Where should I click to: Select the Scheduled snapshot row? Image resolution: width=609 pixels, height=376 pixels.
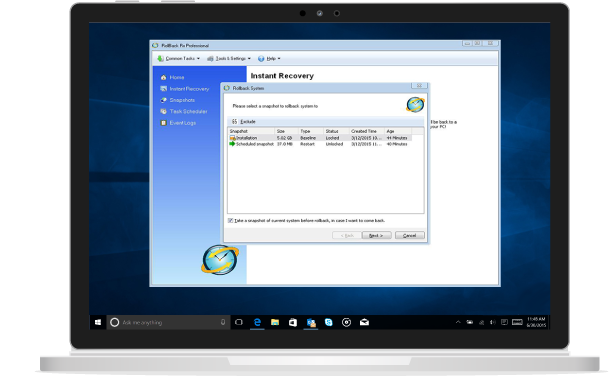click(320, 144)
